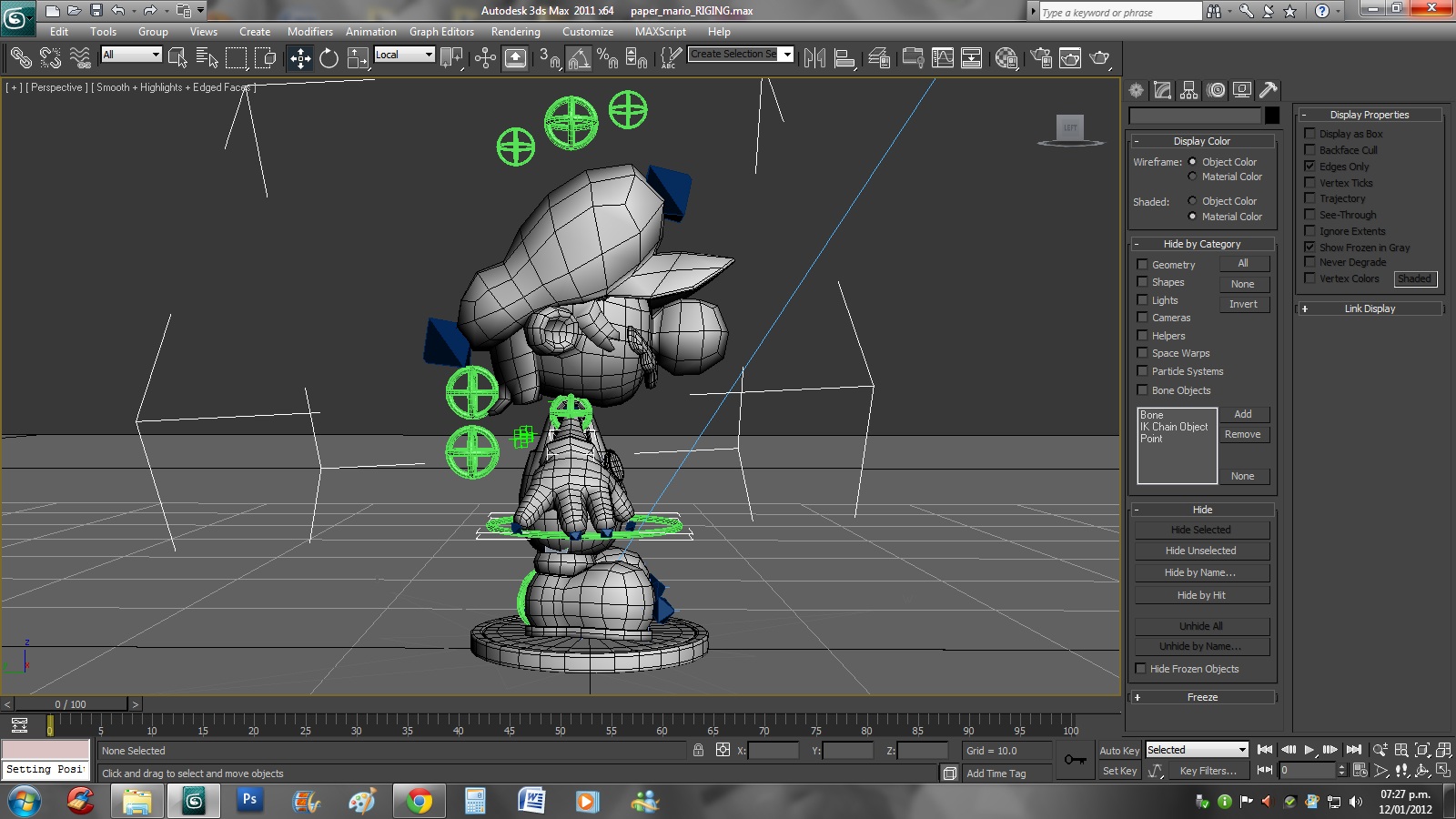Viewport: 1456px width, 819px height.
Task: Toggle the Bone Objects checkbox
Action: pyautogui.click(x=1142, y=390)
